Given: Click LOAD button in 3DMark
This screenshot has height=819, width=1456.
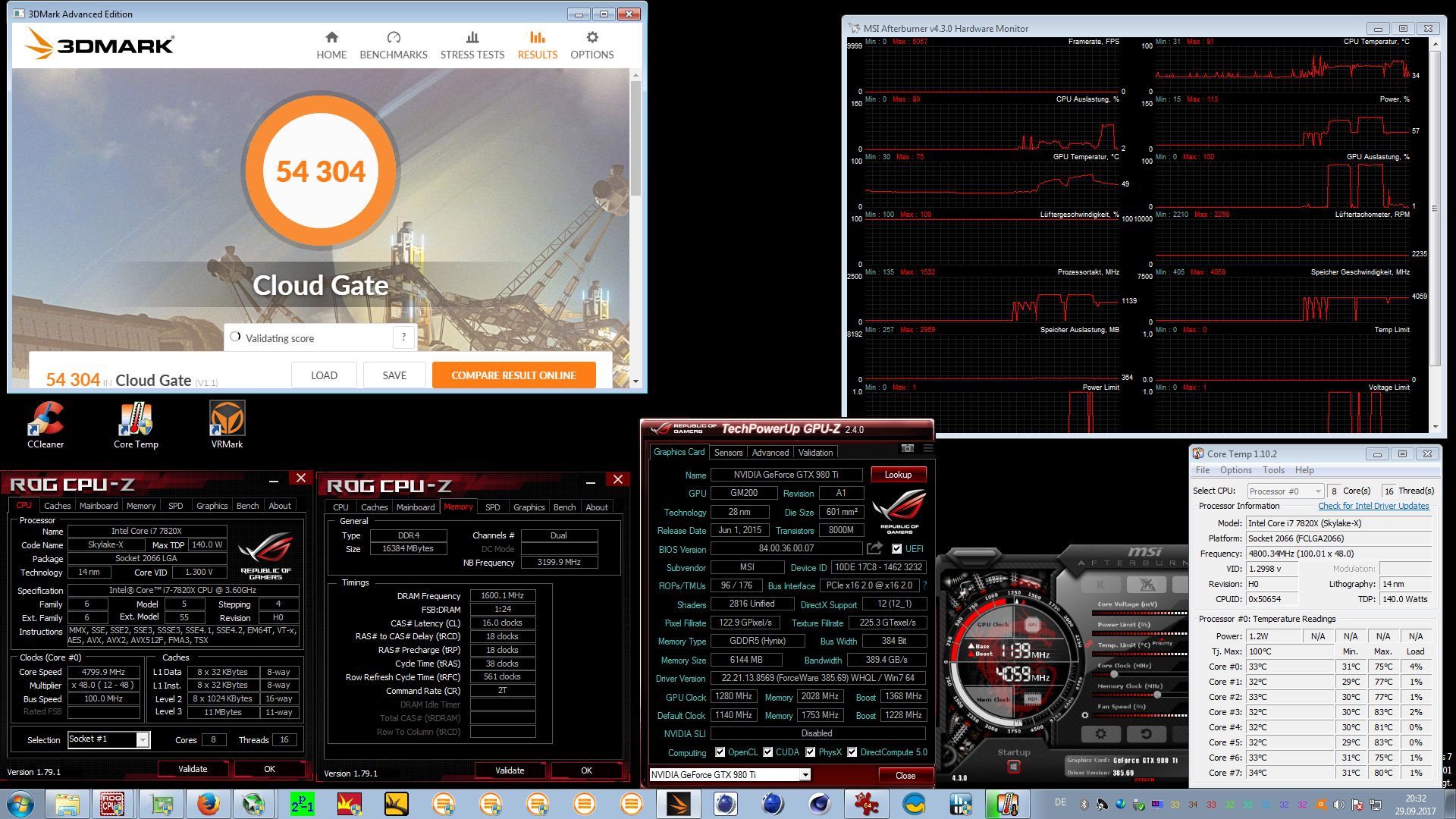Looking at the screenshot, I should (324, 375).
